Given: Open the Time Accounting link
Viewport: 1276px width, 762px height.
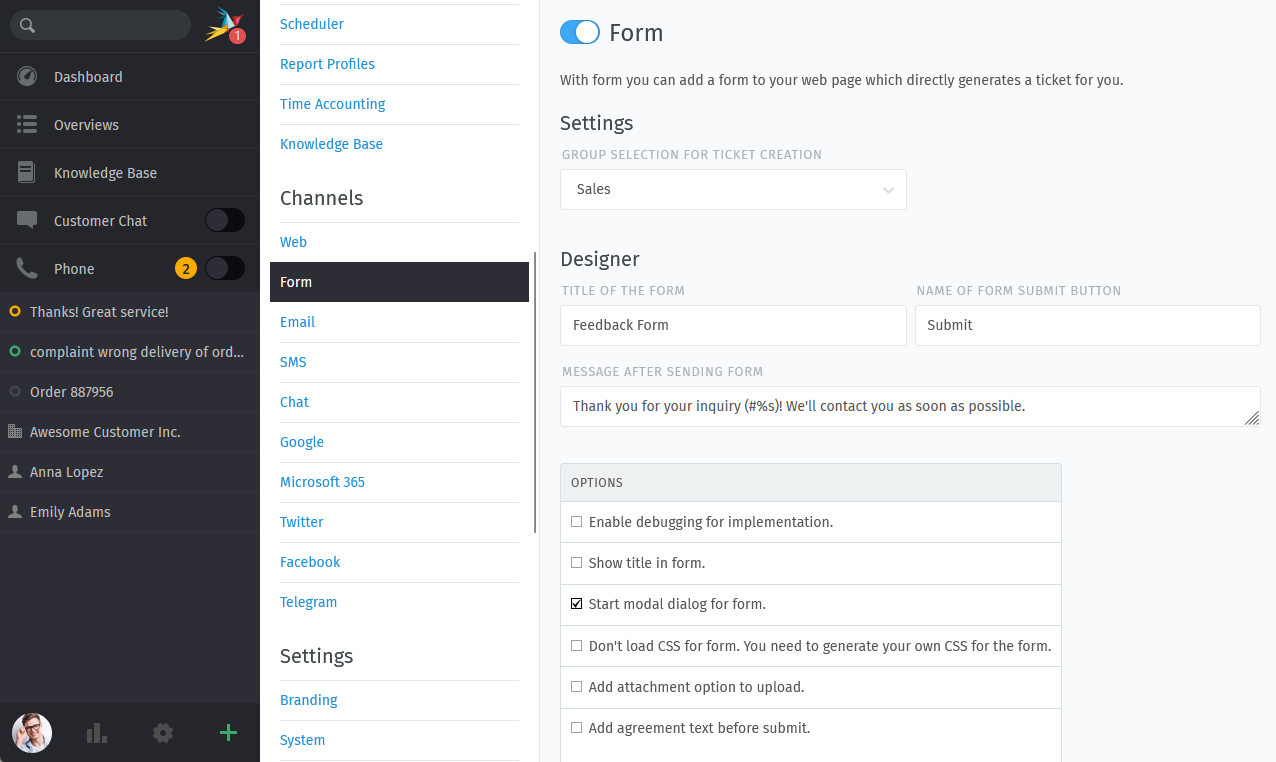Looking at the screenshot, I should [332, 104].
